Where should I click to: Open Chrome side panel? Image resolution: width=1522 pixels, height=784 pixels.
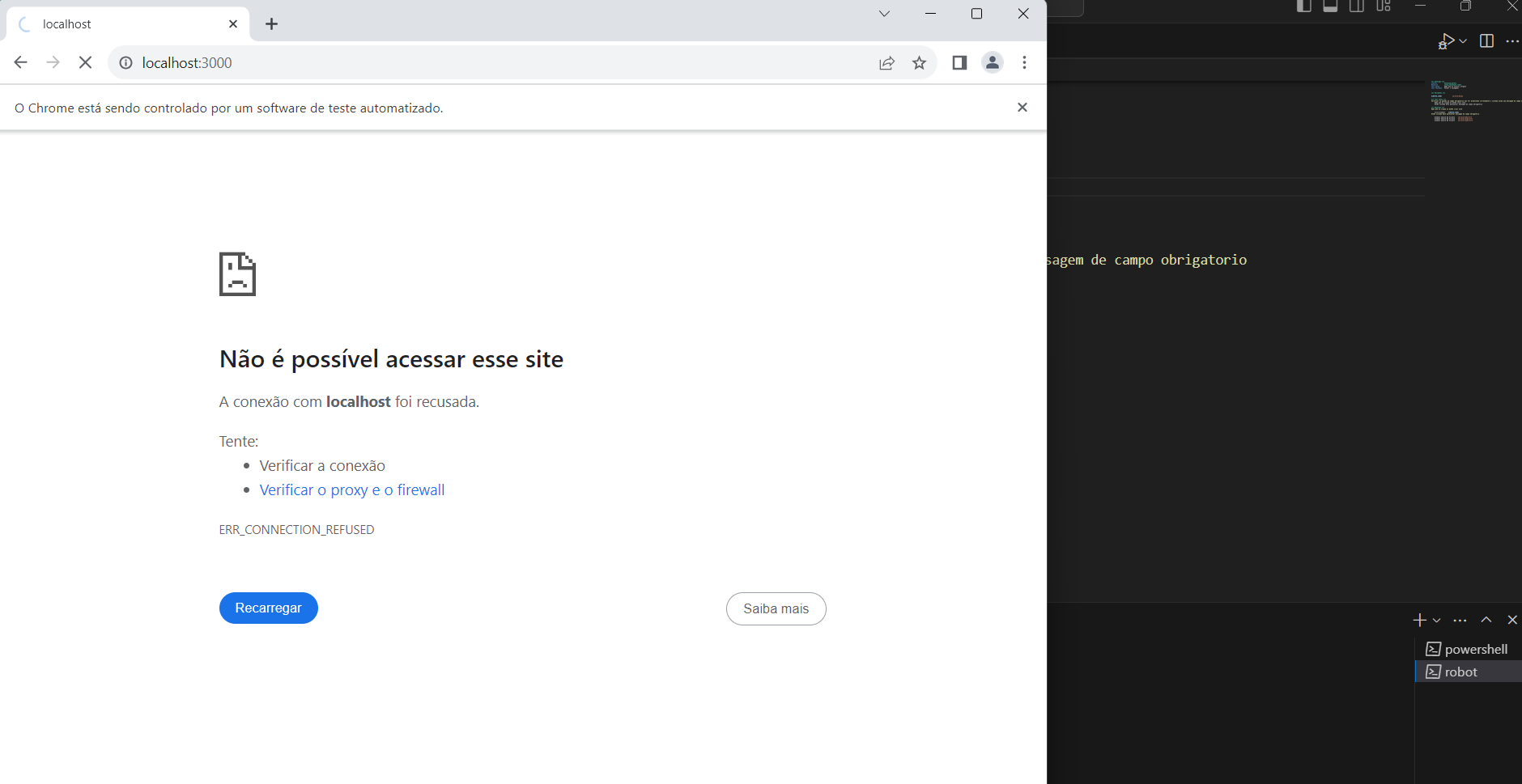959,62
